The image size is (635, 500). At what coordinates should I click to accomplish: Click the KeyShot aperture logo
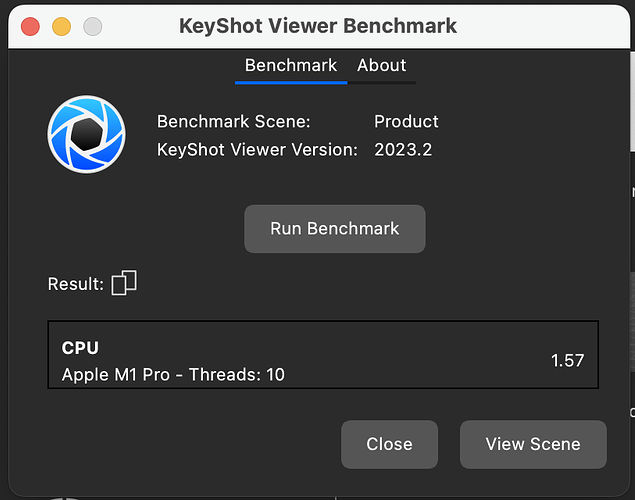pyautogui.click(x=86, y=134)
